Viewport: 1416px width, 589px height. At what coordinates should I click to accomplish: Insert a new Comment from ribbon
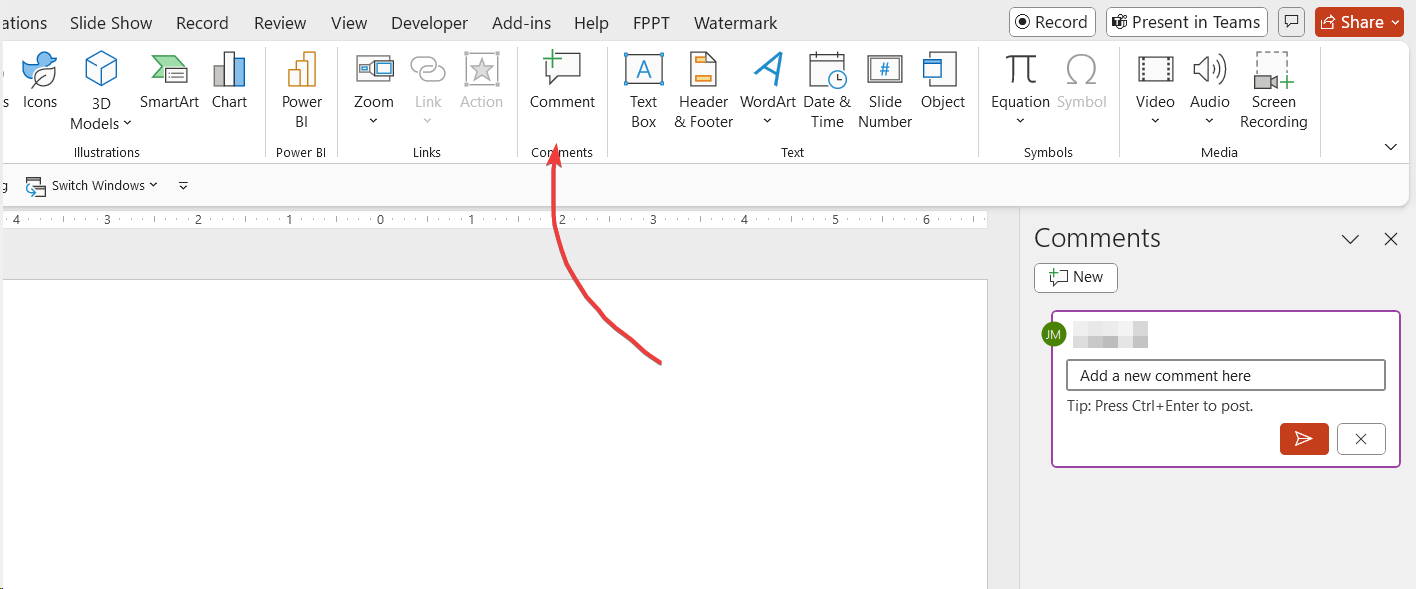point(562,82)
